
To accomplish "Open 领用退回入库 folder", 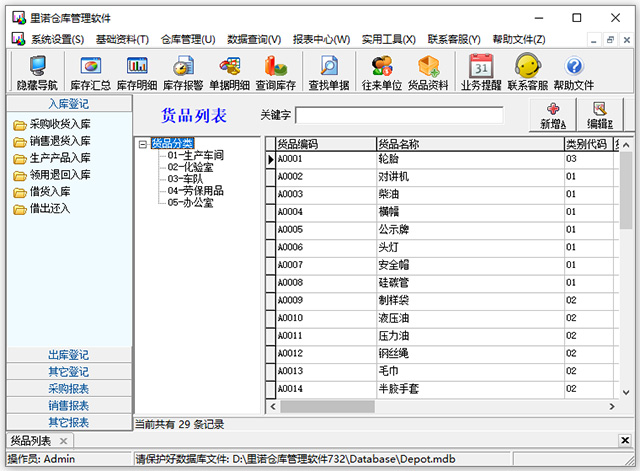I will click(x=52, y=175).
